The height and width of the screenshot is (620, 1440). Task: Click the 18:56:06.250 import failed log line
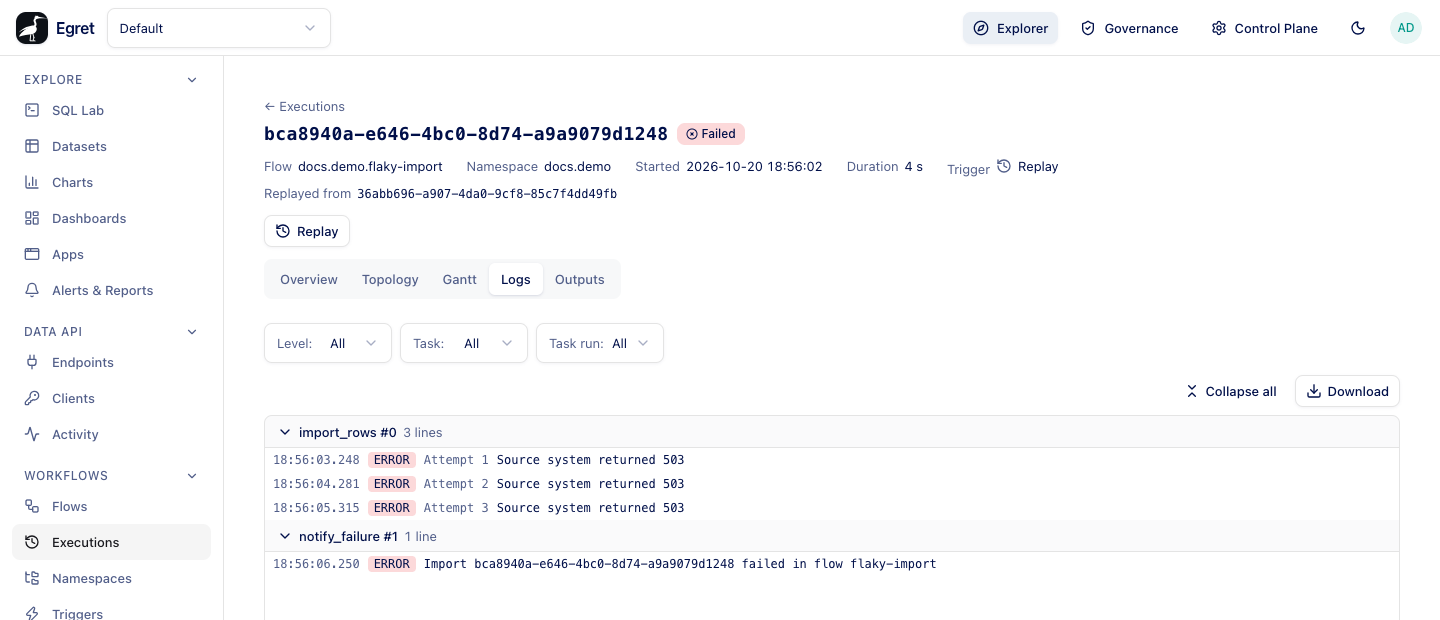[x=831, y=564]
